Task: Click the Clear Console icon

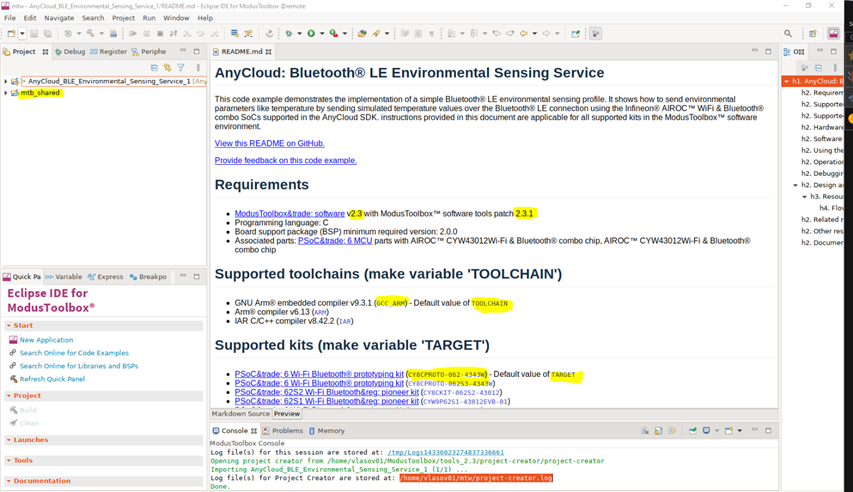Action: (x=645, y=430)
